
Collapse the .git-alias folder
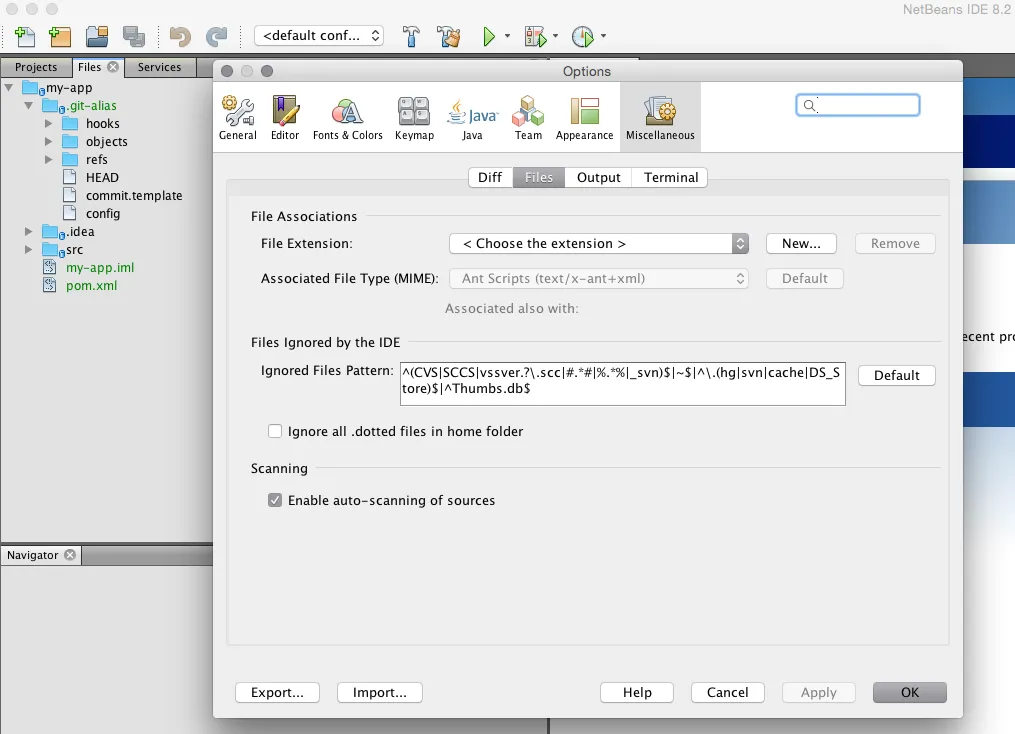(28, 106)
